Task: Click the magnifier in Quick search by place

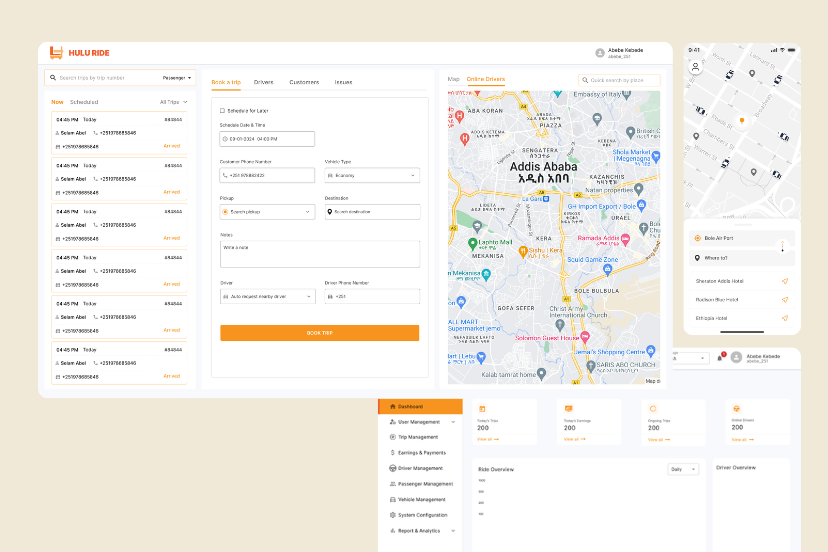Action: (585, 80)
